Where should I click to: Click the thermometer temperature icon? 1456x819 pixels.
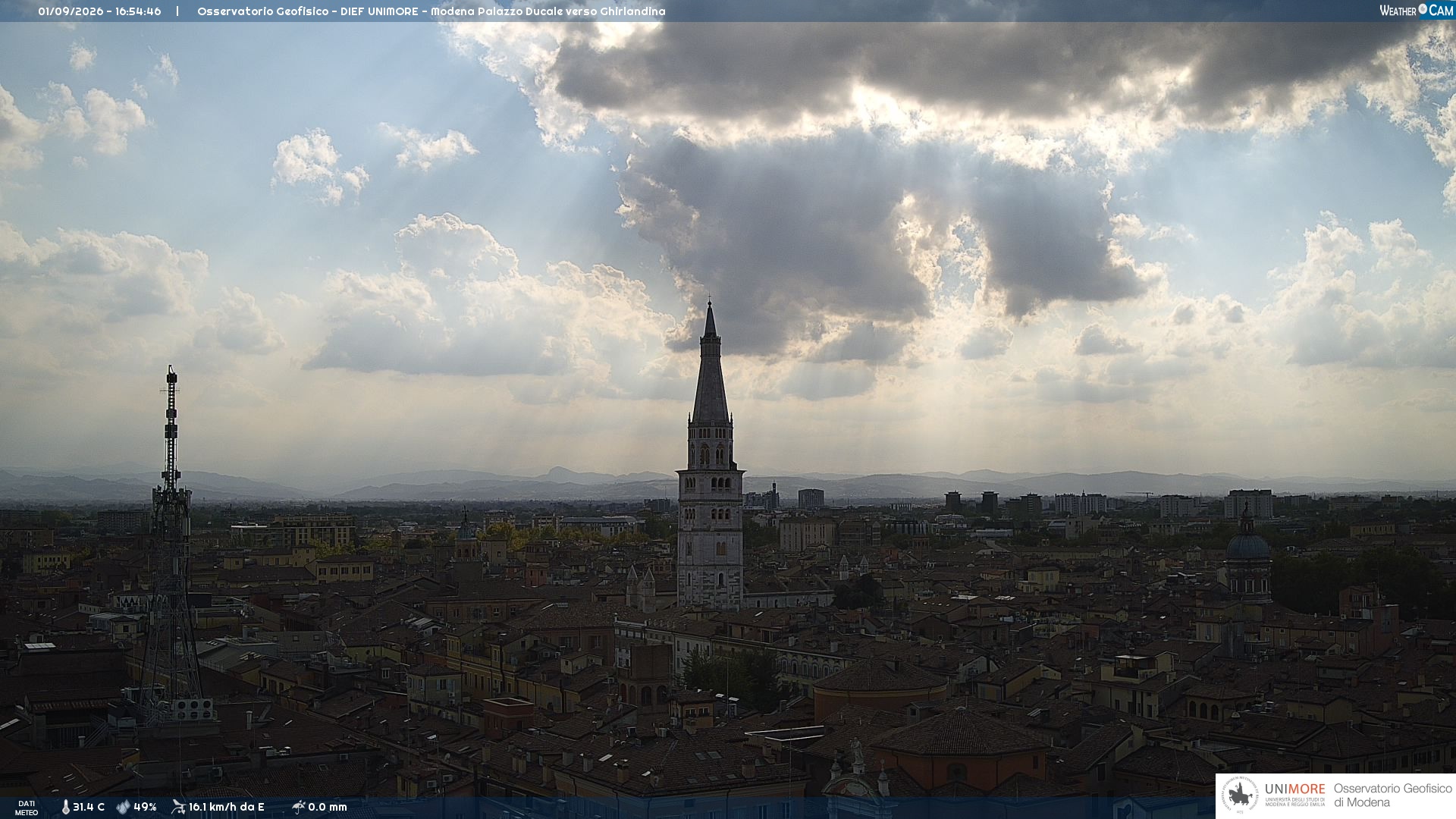pyautogui.click(x=65, y=807)
